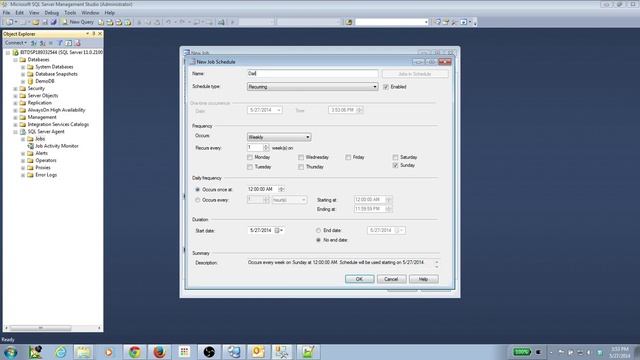The height and width of the screenshot is (360, 640).
Task: Click the battery indicator in system tray
Action: pos(522,352)
